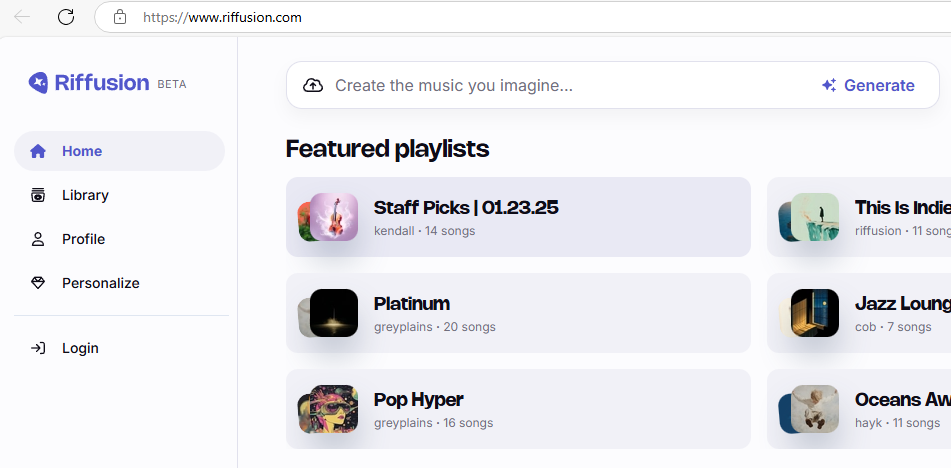Open the This Is Indie playlist cover

(813, 217)
